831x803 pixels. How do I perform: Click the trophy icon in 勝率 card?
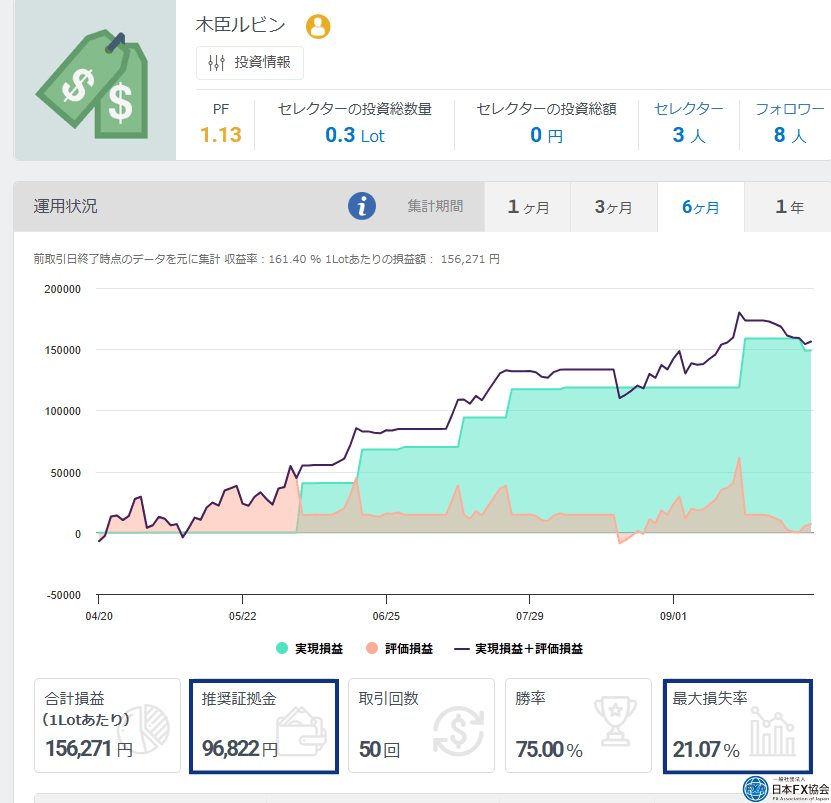click(x=615, y=721)
